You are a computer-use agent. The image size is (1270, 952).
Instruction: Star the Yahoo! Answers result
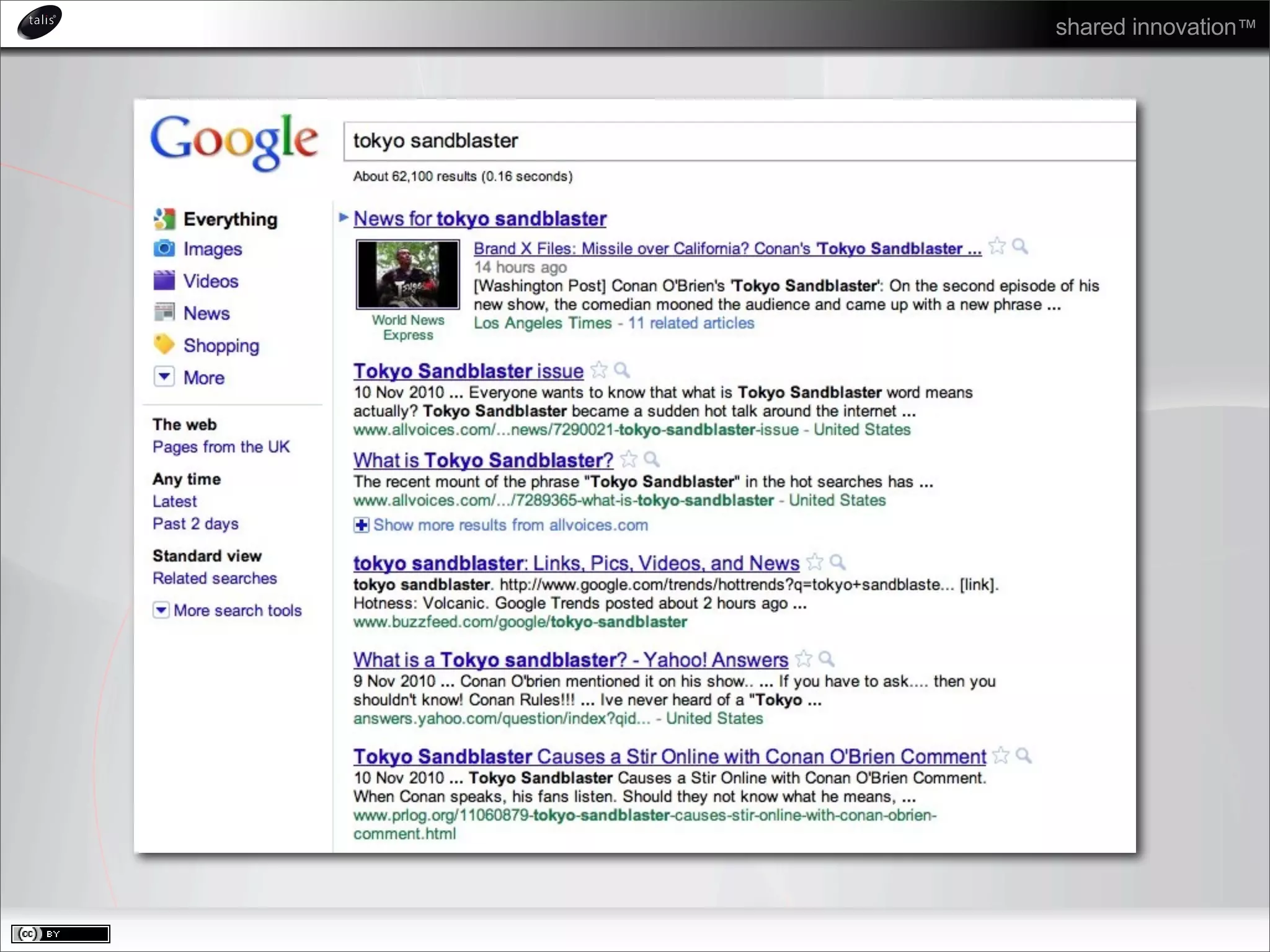coord(804,659)
